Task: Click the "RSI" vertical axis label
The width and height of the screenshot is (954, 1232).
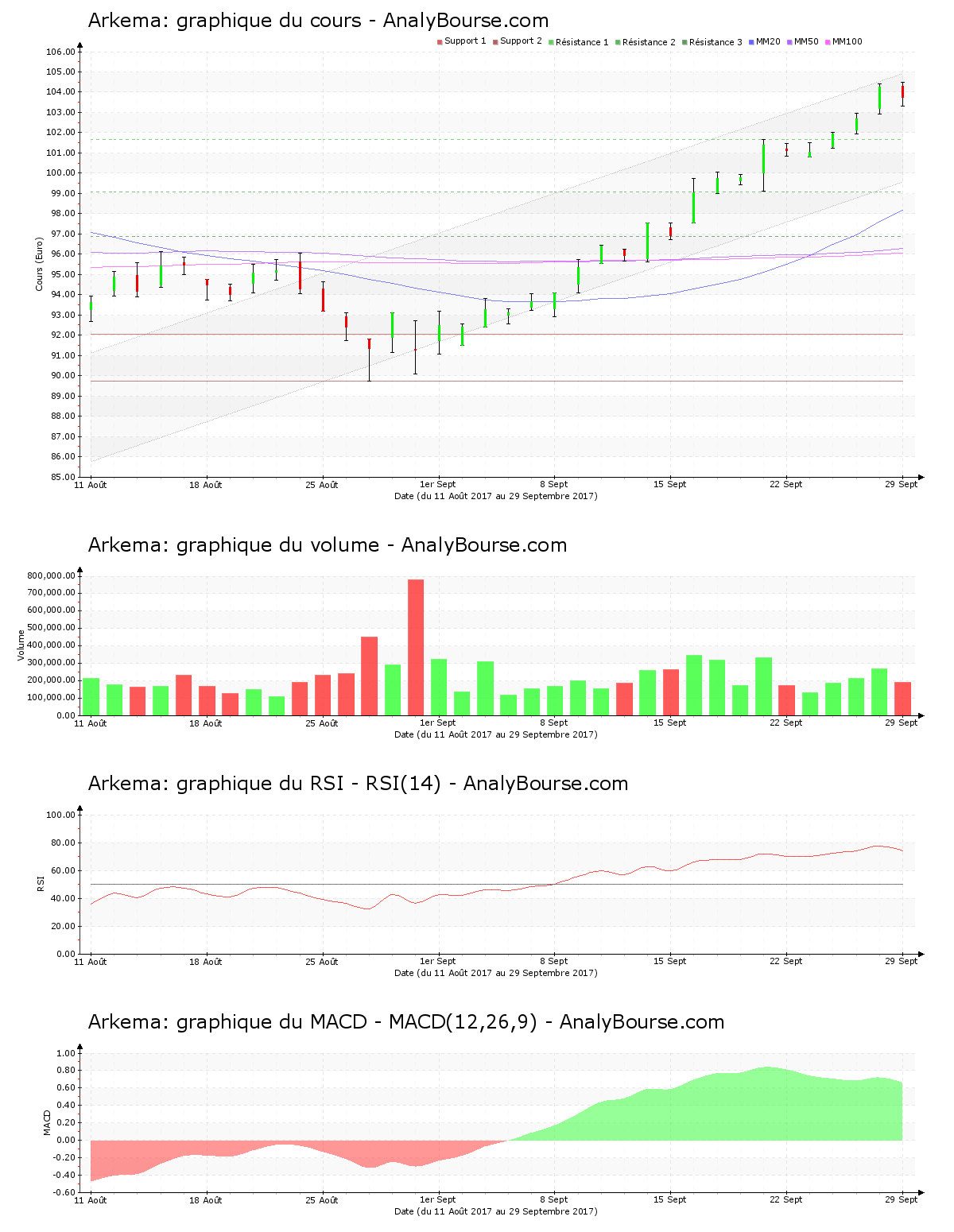Action: [x=40, y=883]
